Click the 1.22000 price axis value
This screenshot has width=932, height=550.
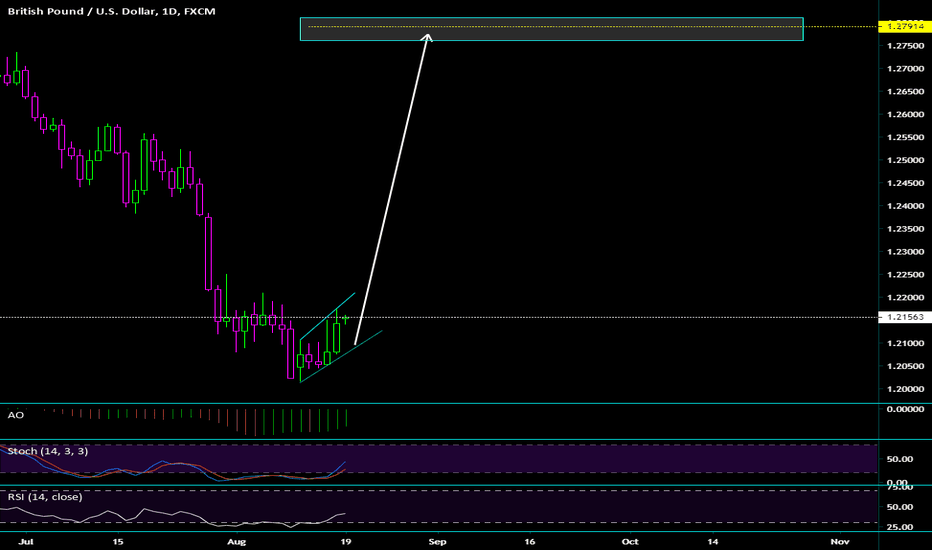click(905, 298)
